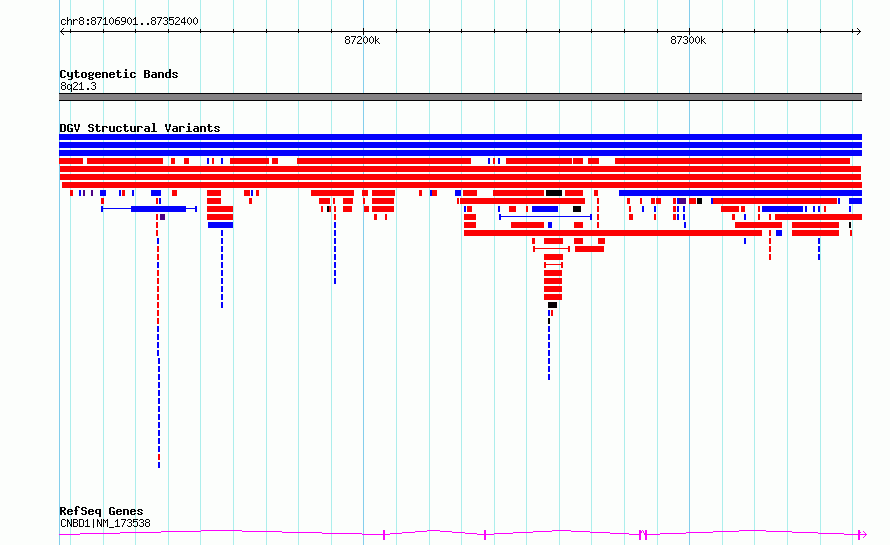Click the chr8:87106901..87352400 coordinate label
Viewport: 890px width, 545px height.
click(129, 22)
